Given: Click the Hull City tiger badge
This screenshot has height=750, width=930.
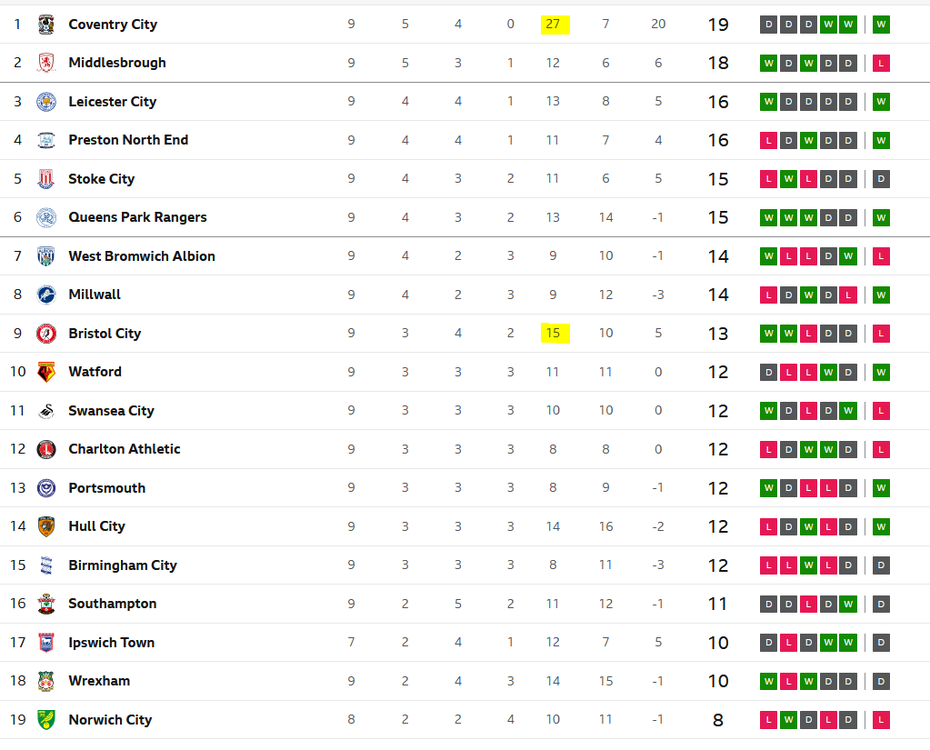Looking at the screenshot, I should point(46,526).
